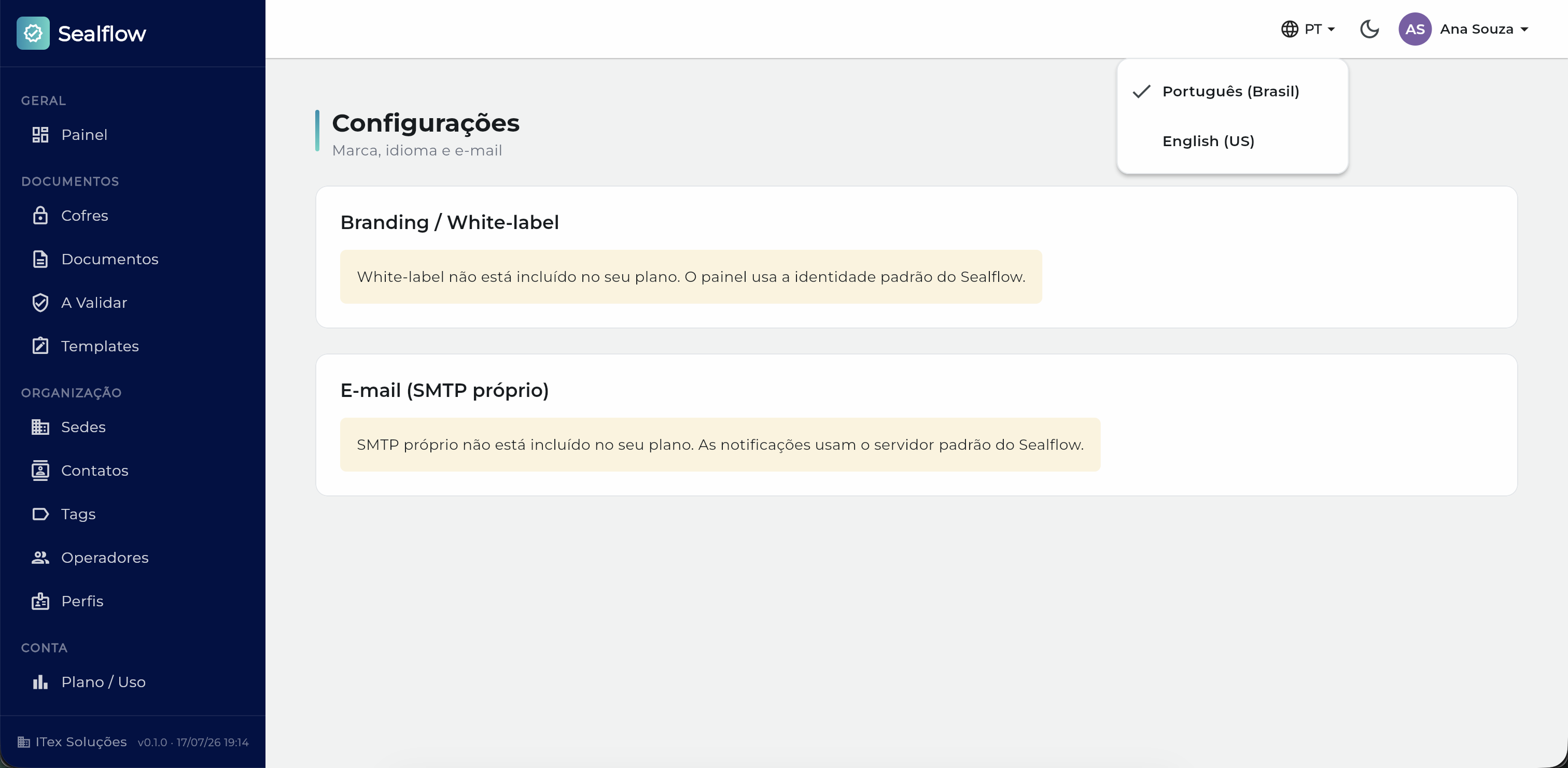Image resolution: width=1568 pixels, height=768 pixels.
Task: Toggle dark mode with moon icon
Action: 1369,29
